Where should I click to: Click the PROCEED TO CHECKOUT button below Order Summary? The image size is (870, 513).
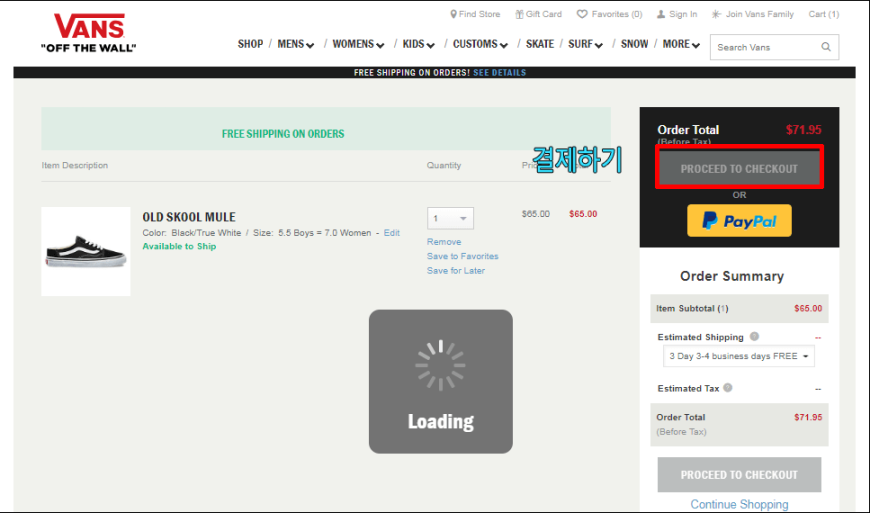pyautogui.click(x=739, y=475)
